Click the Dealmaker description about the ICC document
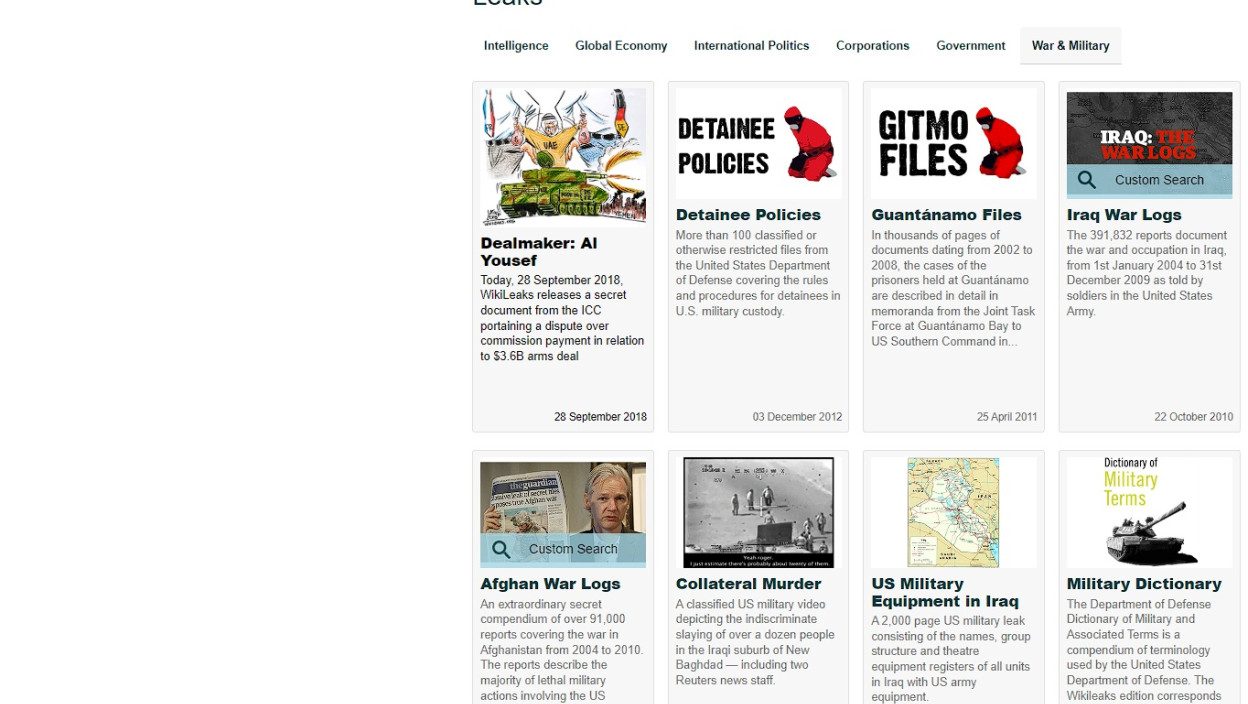1248x704 pixels. tap(562, 318)
